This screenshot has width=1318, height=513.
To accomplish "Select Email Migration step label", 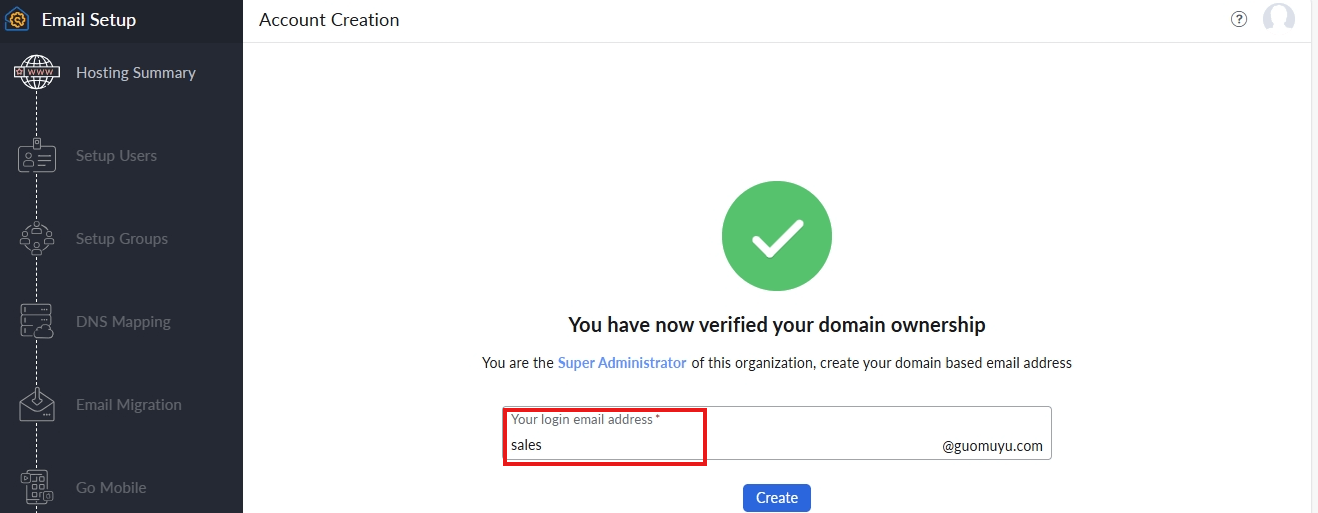I will (x=129, y=405).
